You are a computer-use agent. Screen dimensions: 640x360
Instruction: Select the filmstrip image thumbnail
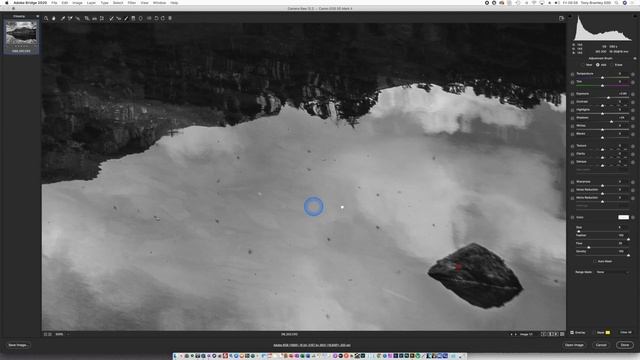21,33
